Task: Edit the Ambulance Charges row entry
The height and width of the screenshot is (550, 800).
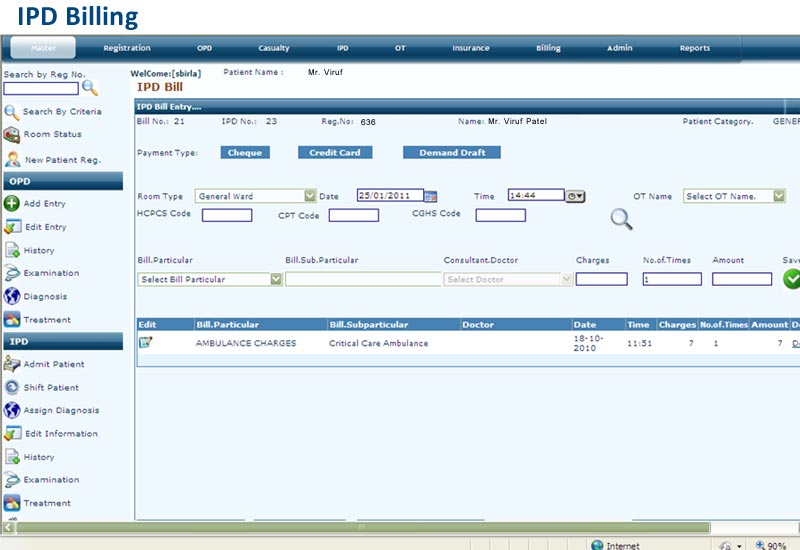Action: coord(145,342)
